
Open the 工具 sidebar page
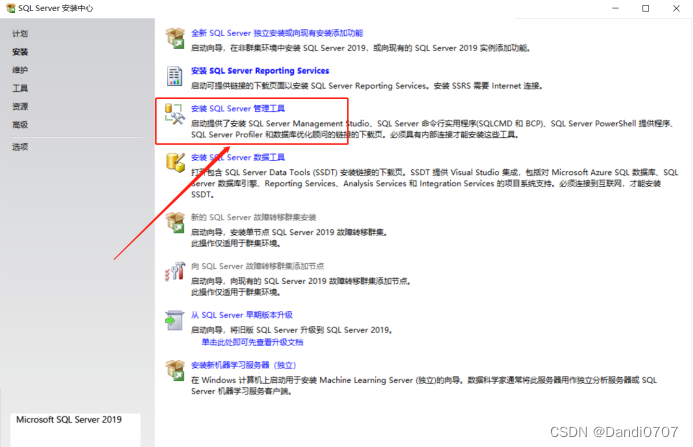coord(20,88)
